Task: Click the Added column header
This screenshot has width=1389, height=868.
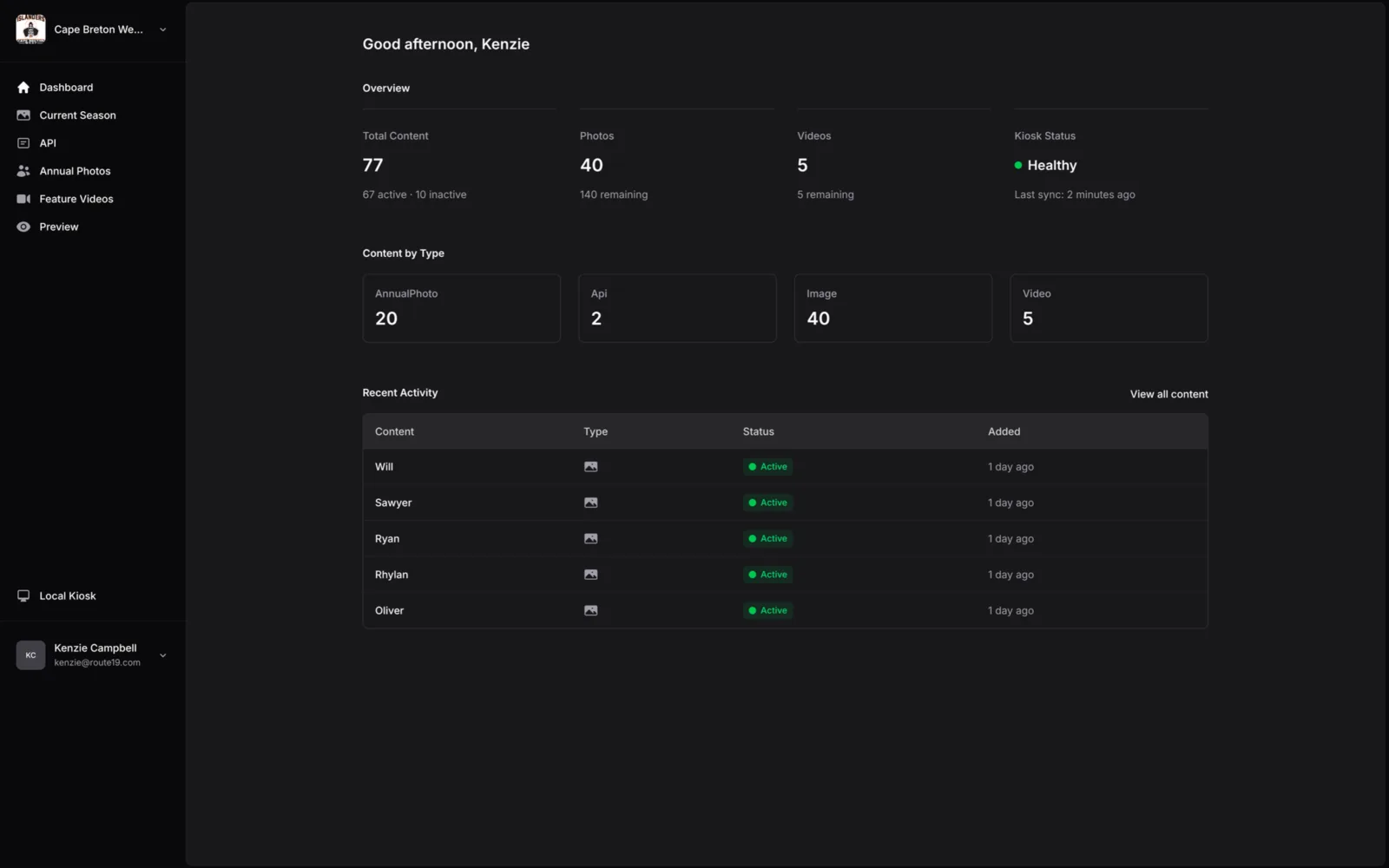Action: click(1004, 431)
